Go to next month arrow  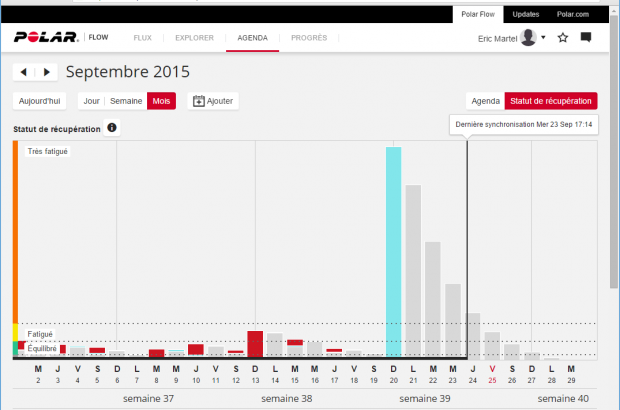point(46,72)
